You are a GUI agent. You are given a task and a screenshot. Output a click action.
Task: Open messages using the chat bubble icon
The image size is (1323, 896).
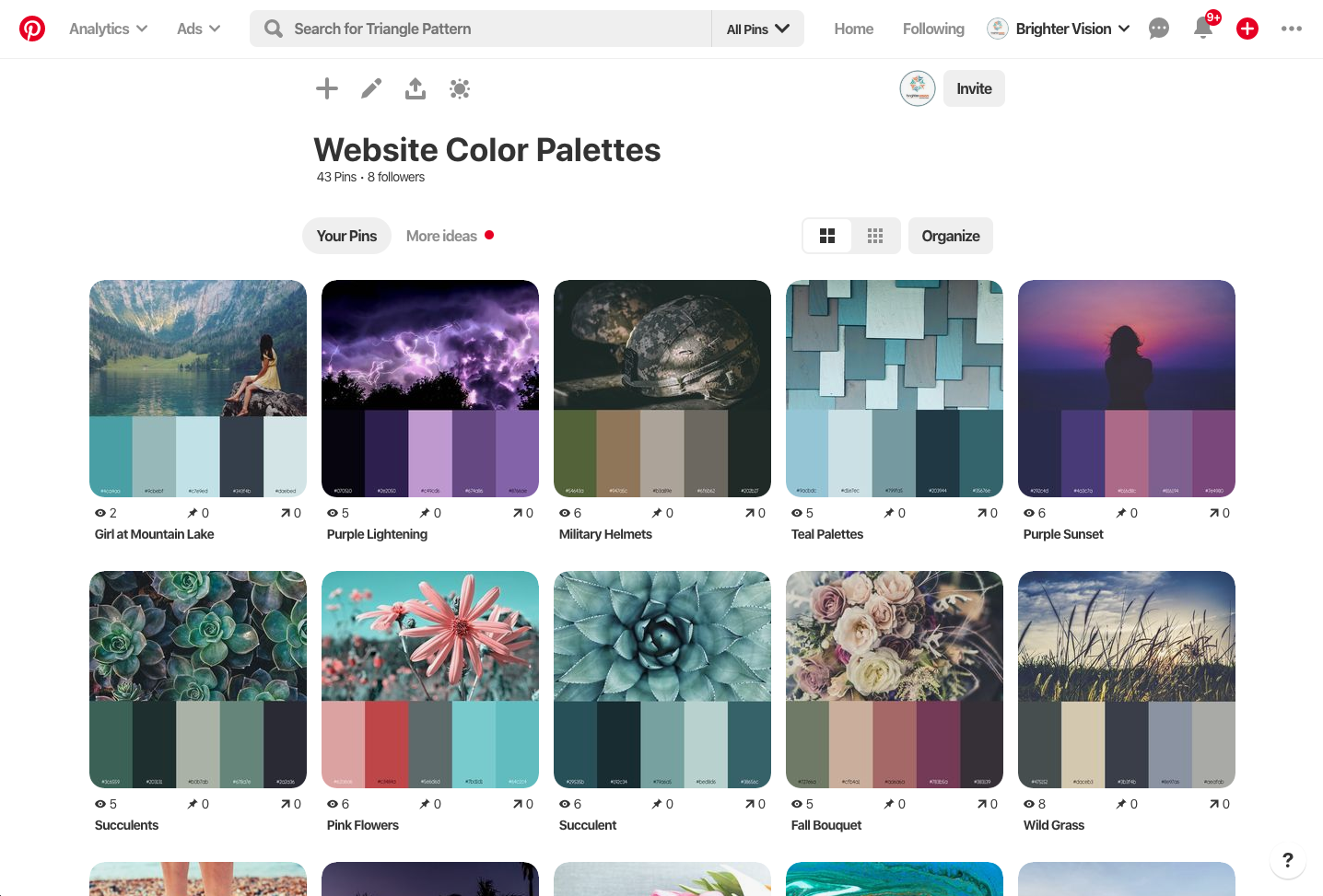[x=1158, y=29]
